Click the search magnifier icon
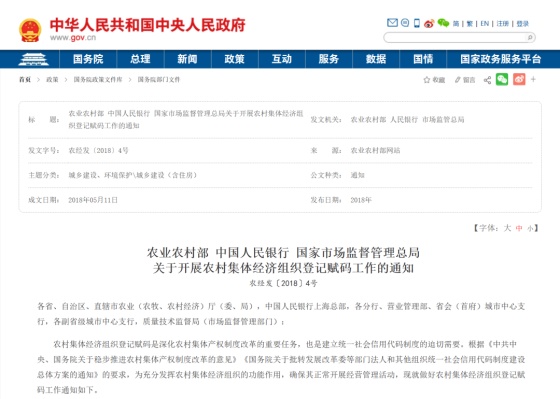The image size is (560, 399). coord(530,37)
